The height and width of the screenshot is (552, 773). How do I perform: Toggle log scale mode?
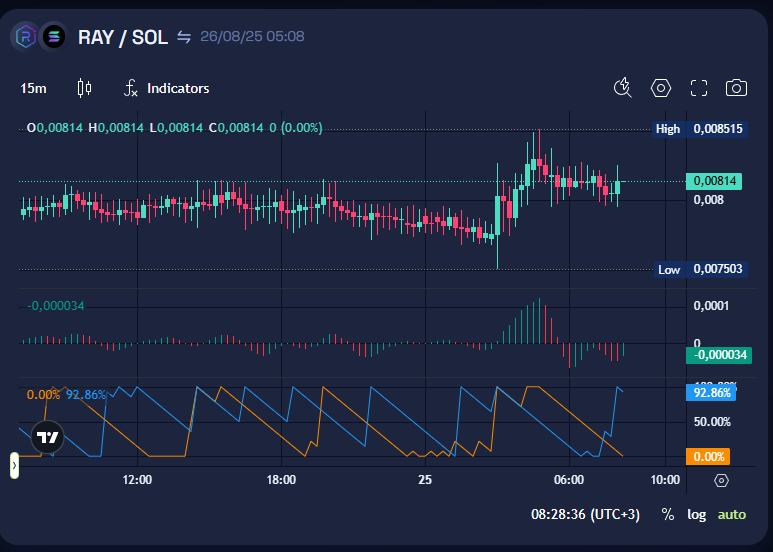(697, 515)
